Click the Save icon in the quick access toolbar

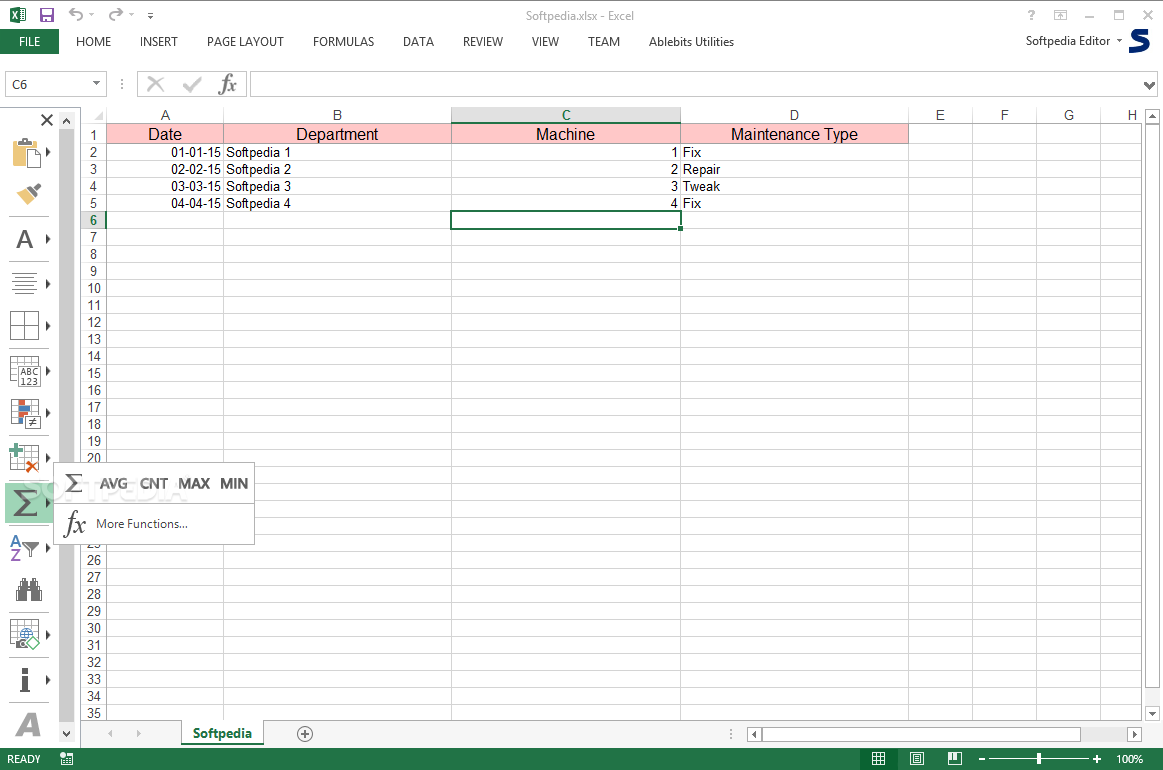pos(47,15)
